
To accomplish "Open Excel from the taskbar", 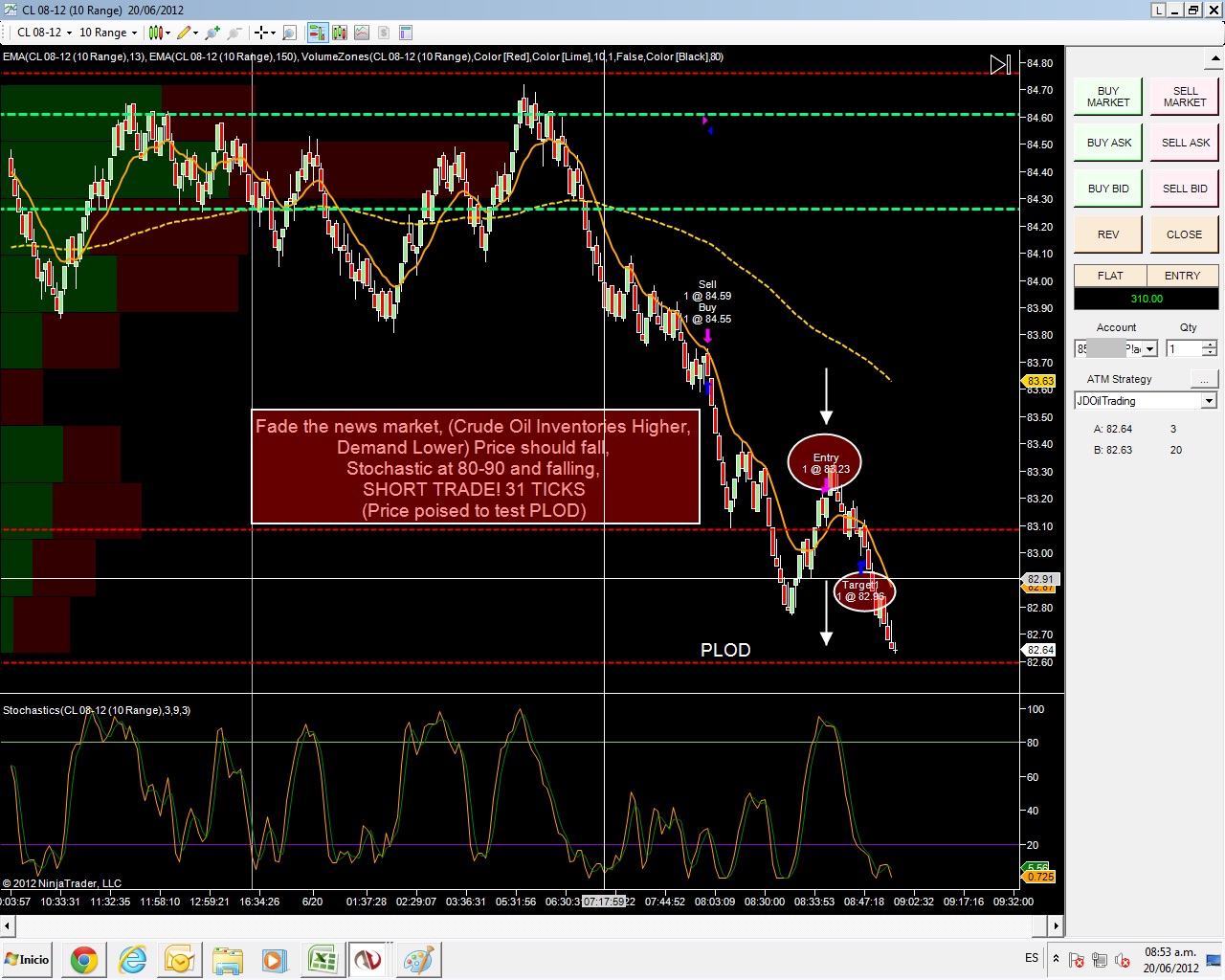I will coord(322,960).
